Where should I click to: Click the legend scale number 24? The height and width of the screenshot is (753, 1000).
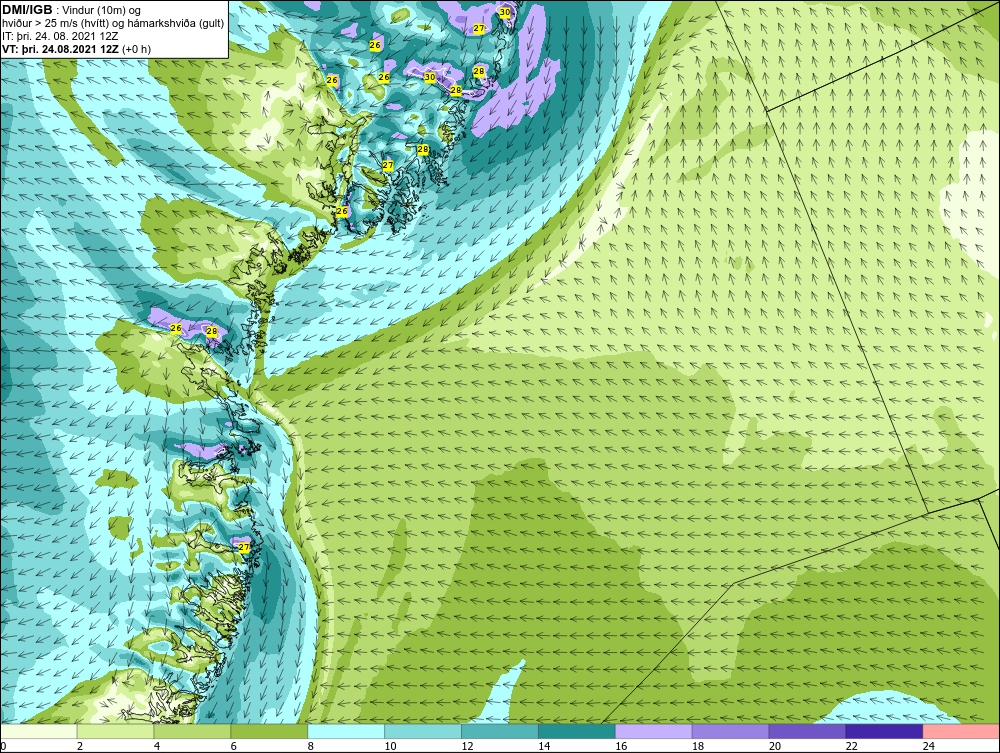tap(929, 746)
